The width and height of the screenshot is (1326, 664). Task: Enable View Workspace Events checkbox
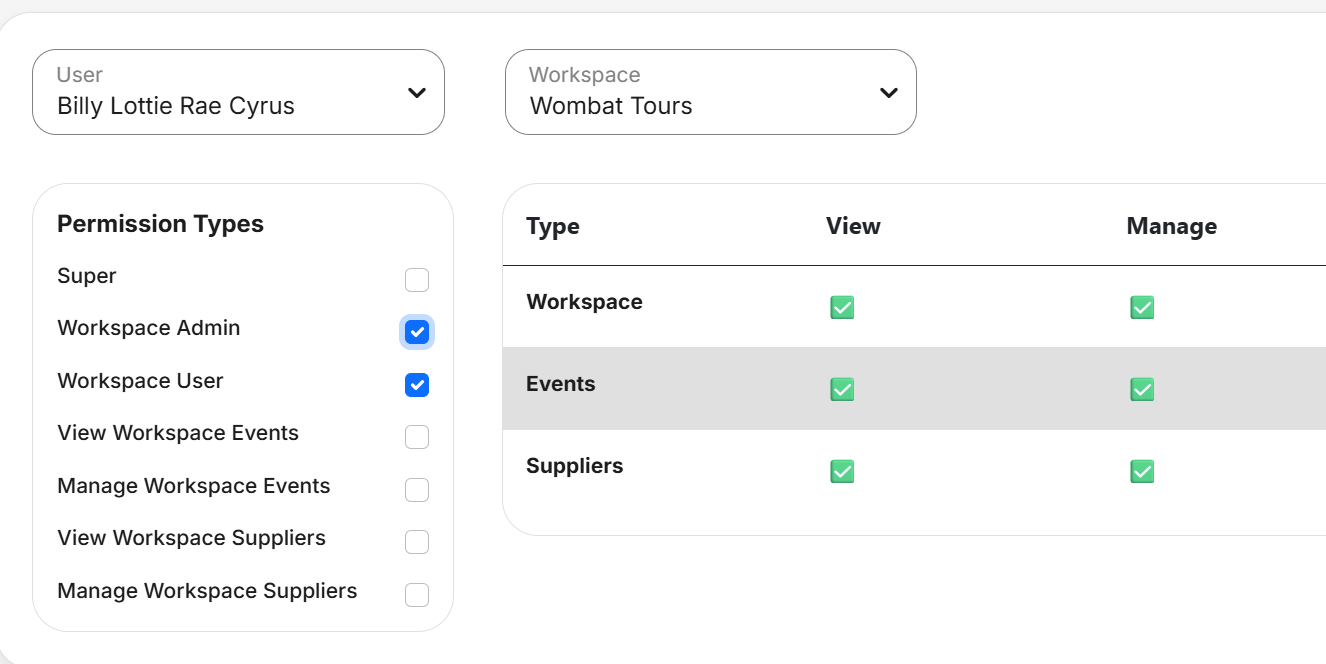[x=417, y=437]
